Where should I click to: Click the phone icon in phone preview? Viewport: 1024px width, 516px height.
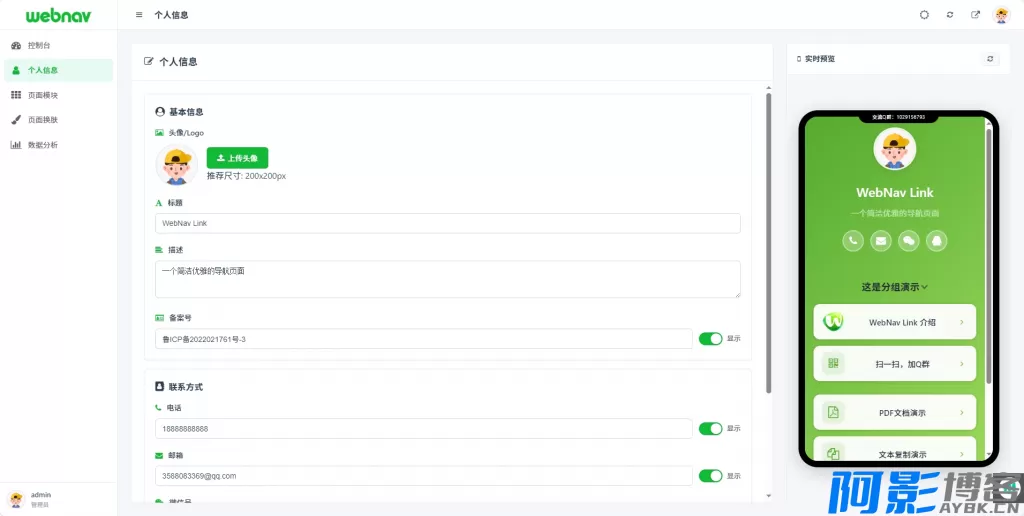tap(853, 240)
